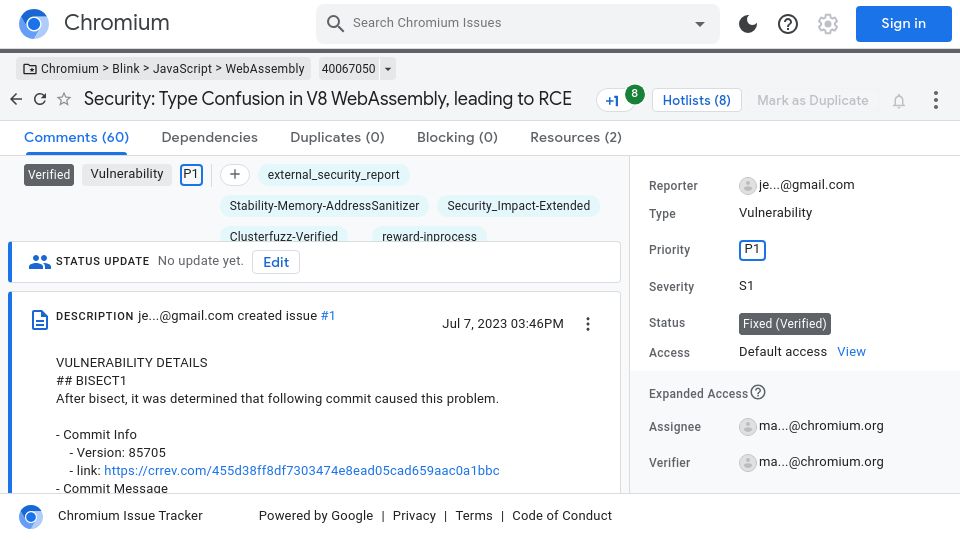Image resolution: width=960 pixels, height=540 pixels.
Task: Switch to the Resources (2) tab
Action: click(x=576, y=137)
